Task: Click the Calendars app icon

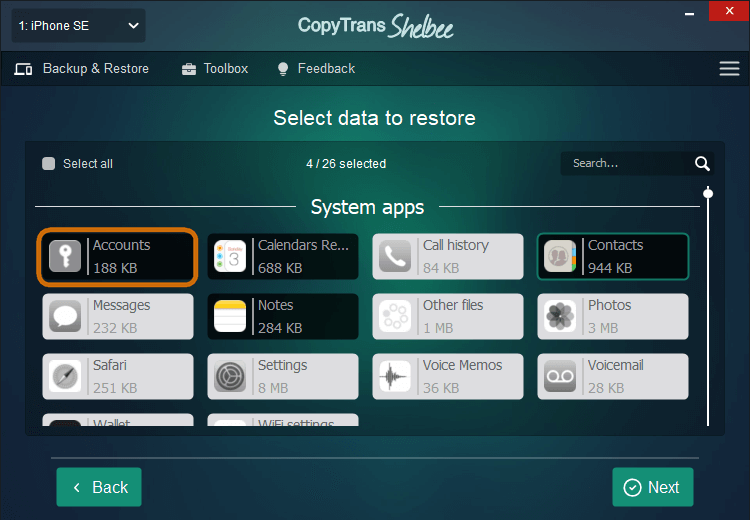Action: coord(230,256)
